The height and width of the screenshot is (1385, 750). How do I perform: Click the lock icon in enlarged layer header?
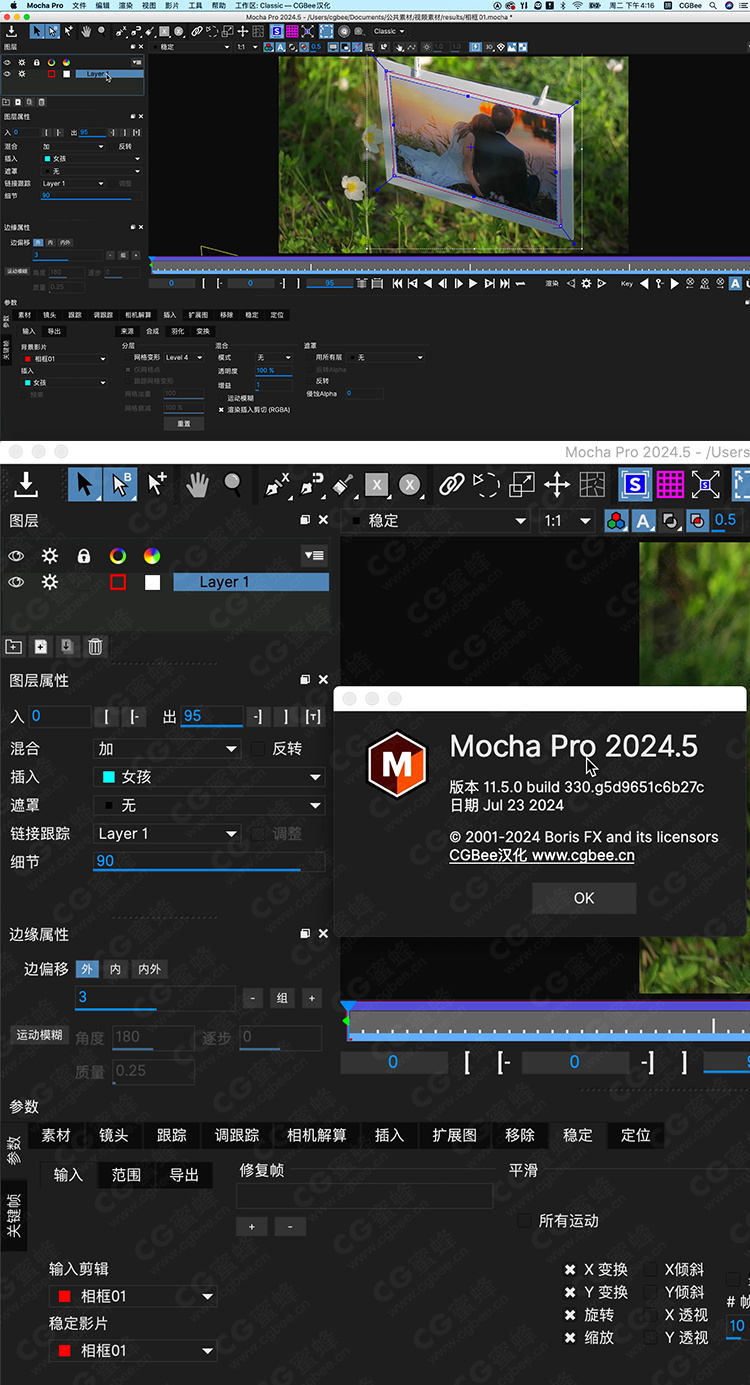tap(84, 556)
